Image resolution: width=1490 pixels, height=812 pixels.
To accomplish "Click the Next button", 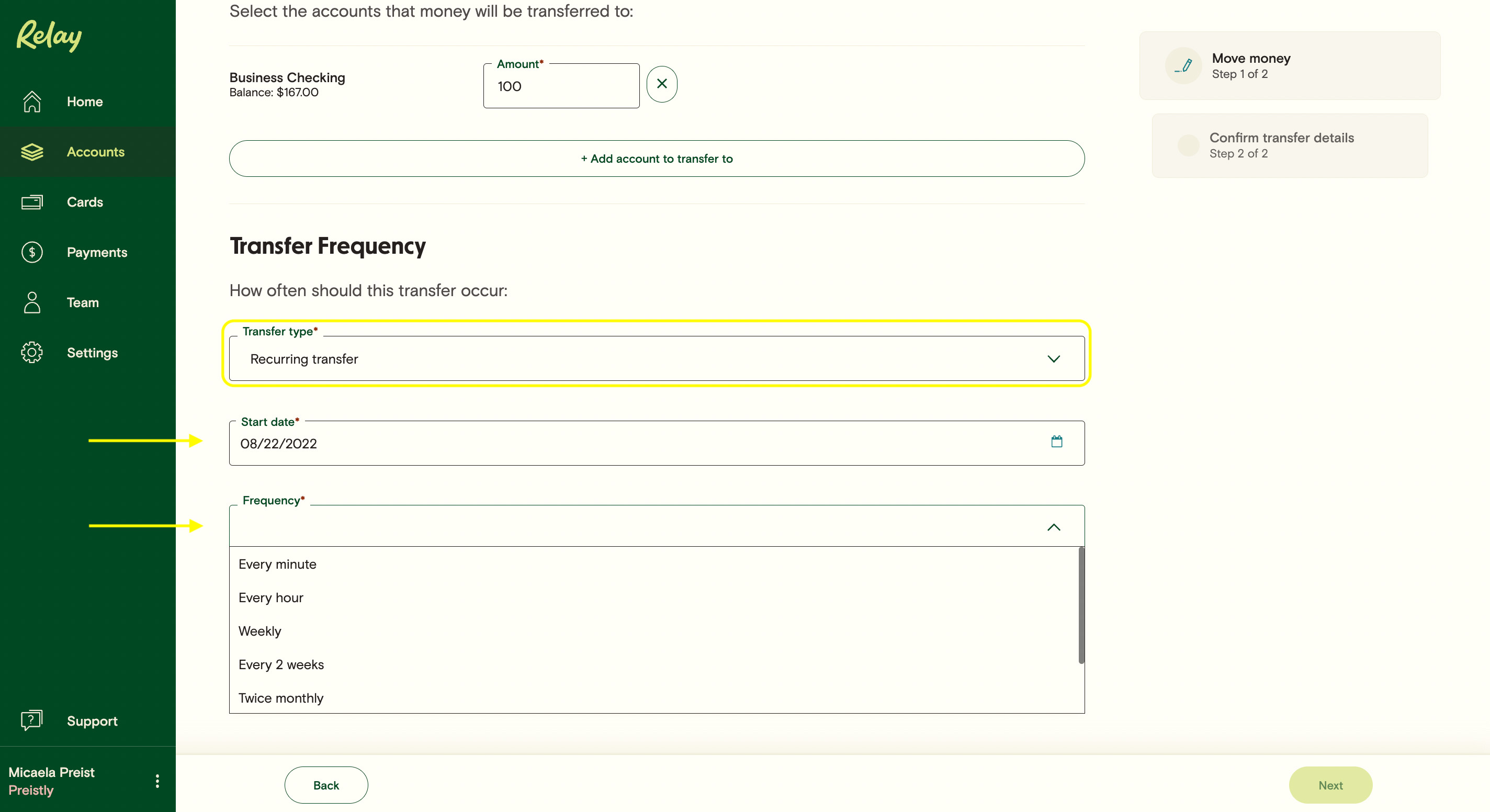I will 1330,785.
